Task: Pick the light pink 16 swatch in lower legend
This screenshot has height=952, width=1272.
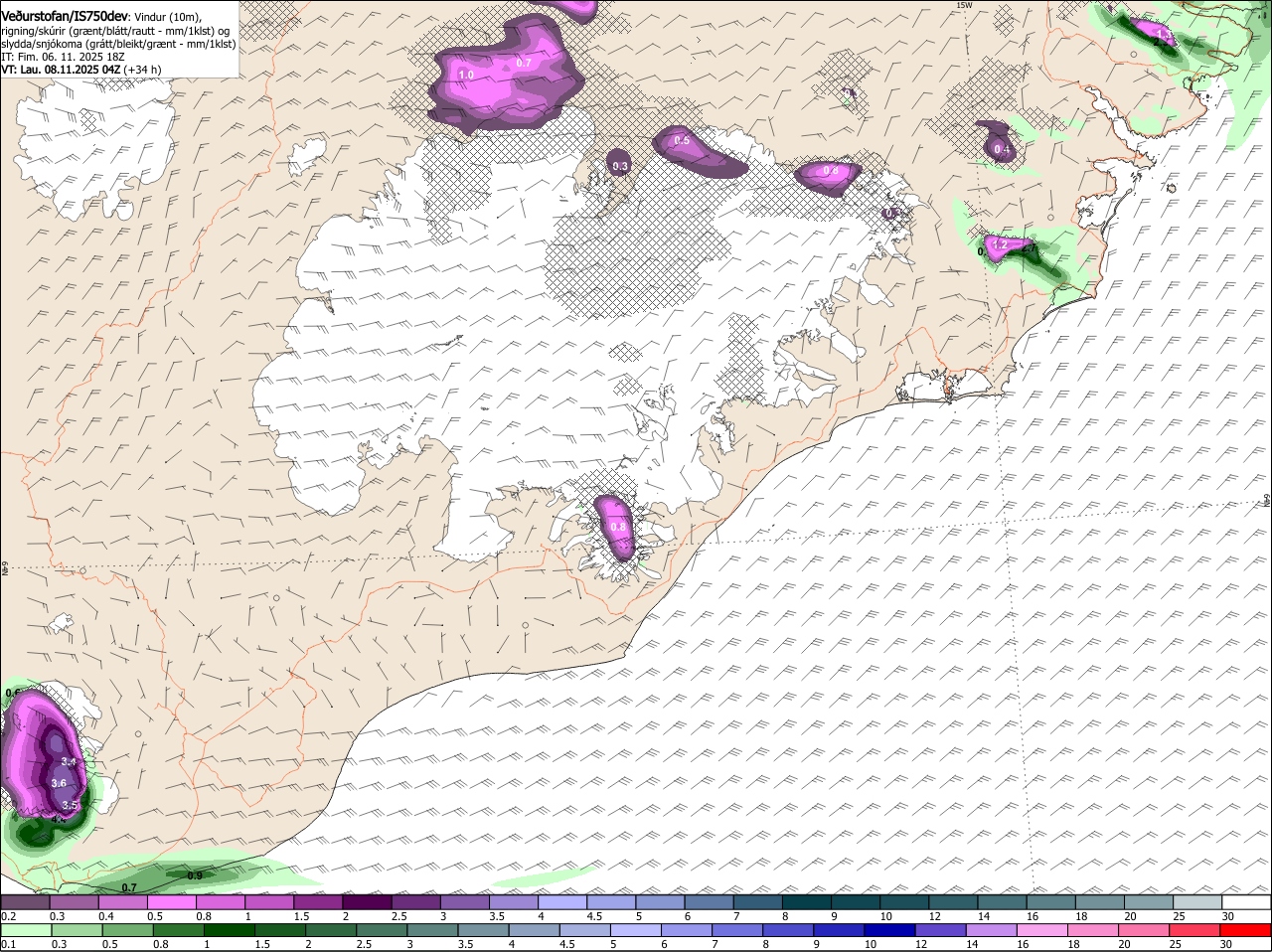Action: click(x=1042, y=929)
